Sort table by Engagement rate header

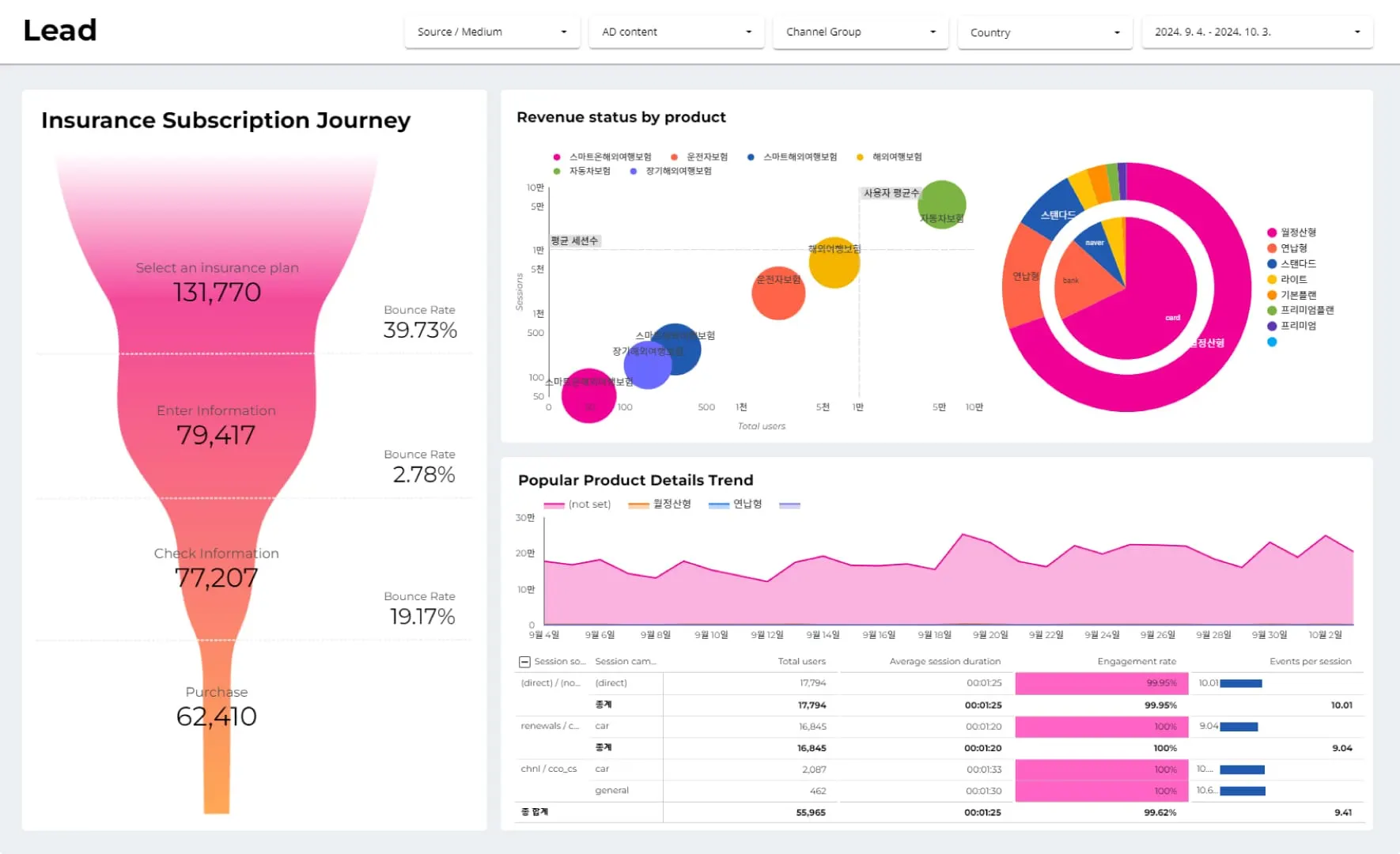pos(1137,662)
